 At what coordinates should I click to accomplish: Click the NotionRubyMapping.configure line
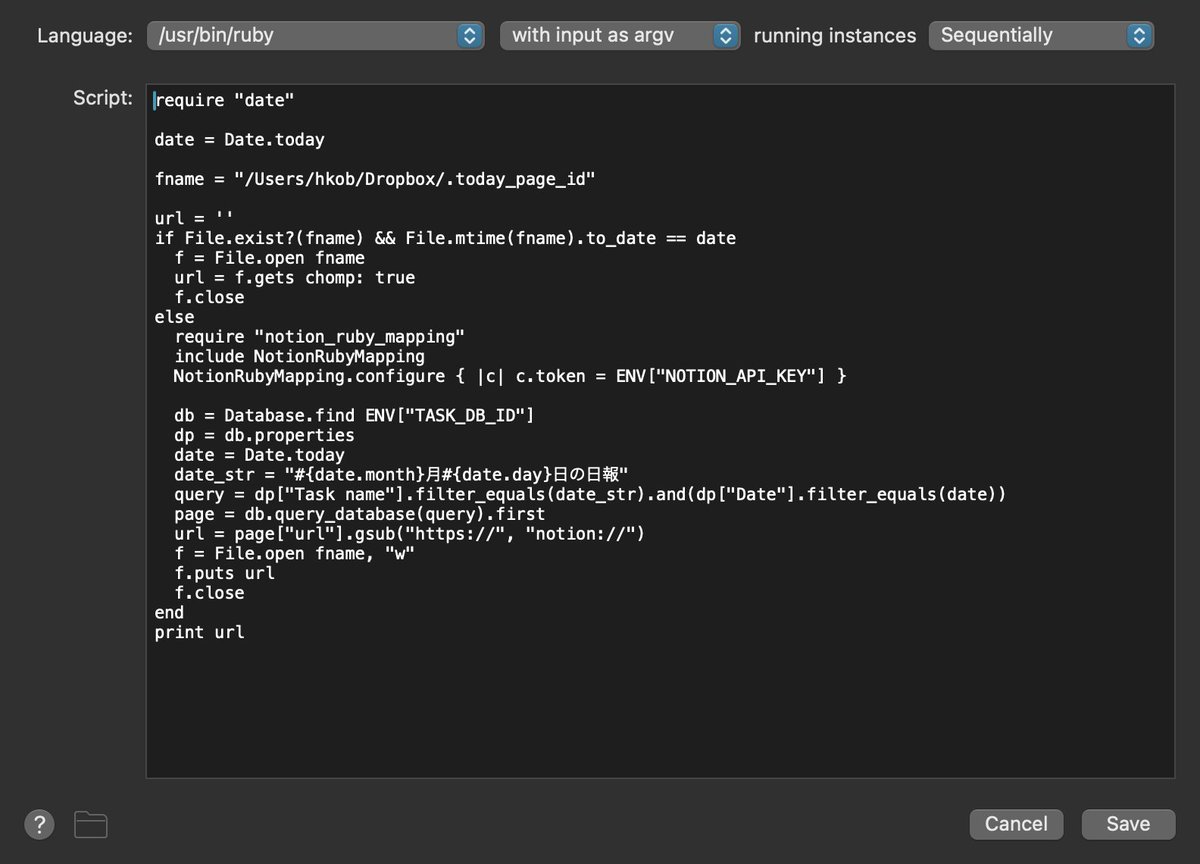coord(510,376)
